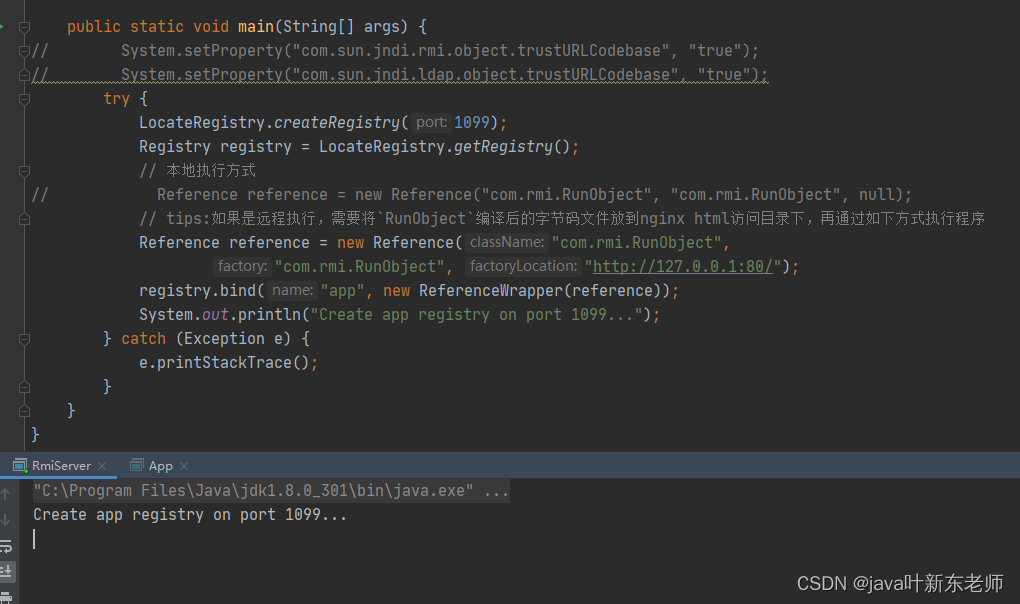Toggle scroll to end of console
1020x604 pixels.
point(7,571)
